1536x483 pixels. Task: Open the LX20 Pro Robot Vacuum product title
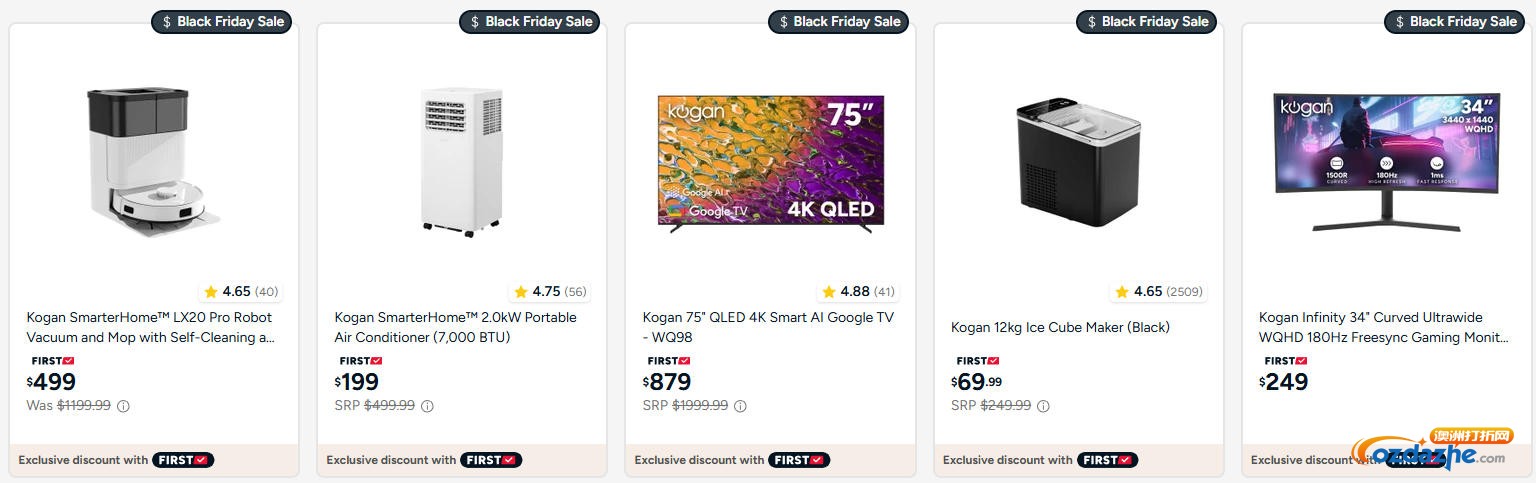point(150,327)
